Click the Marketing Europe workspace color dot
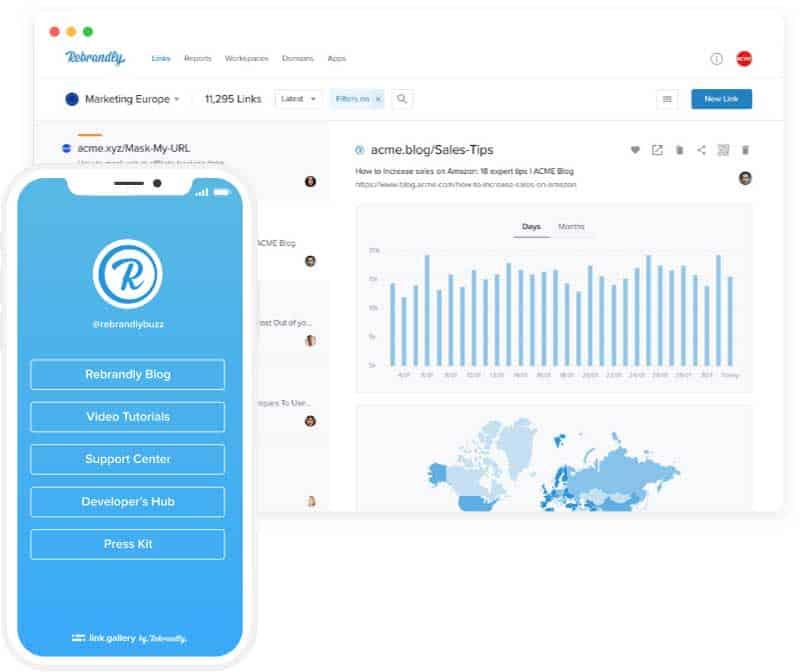The image size is (800, 672). [x=72, y=99]
